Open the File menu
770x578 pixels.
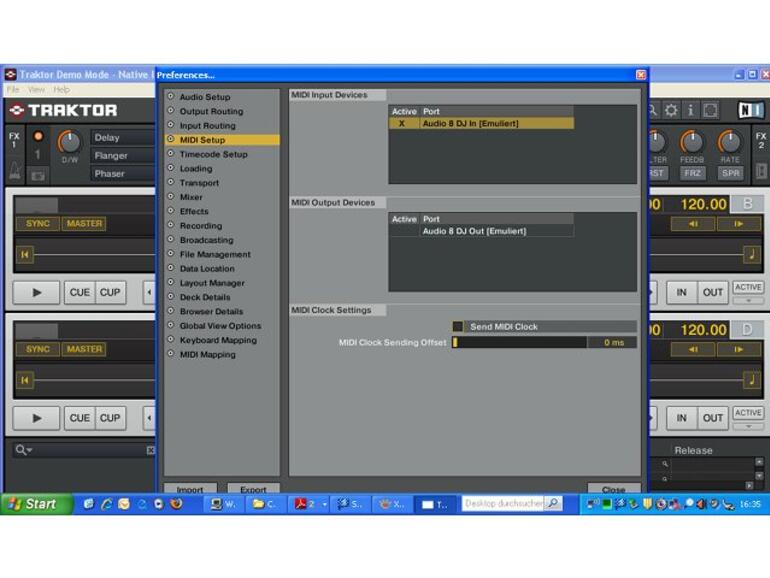click(13, 90)
